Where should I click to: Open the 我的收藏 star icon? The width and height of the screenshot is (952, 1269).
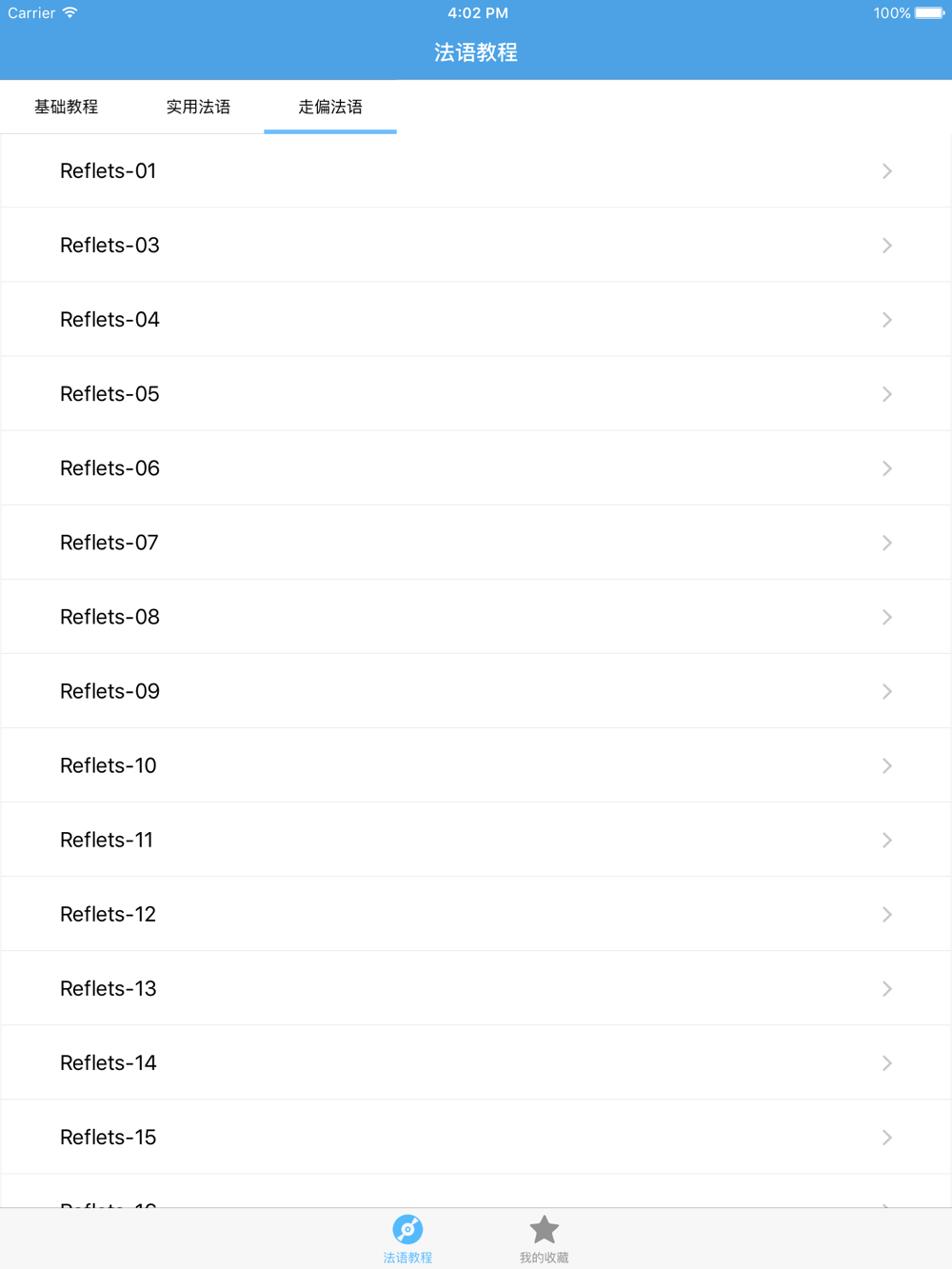(x=544, y=1229)
